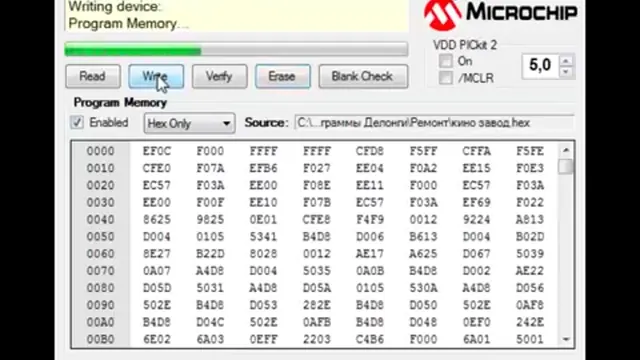Screen dimensions: 640x360
Task: Click cell CFD8 in row 0000
Action: [370, 151]
